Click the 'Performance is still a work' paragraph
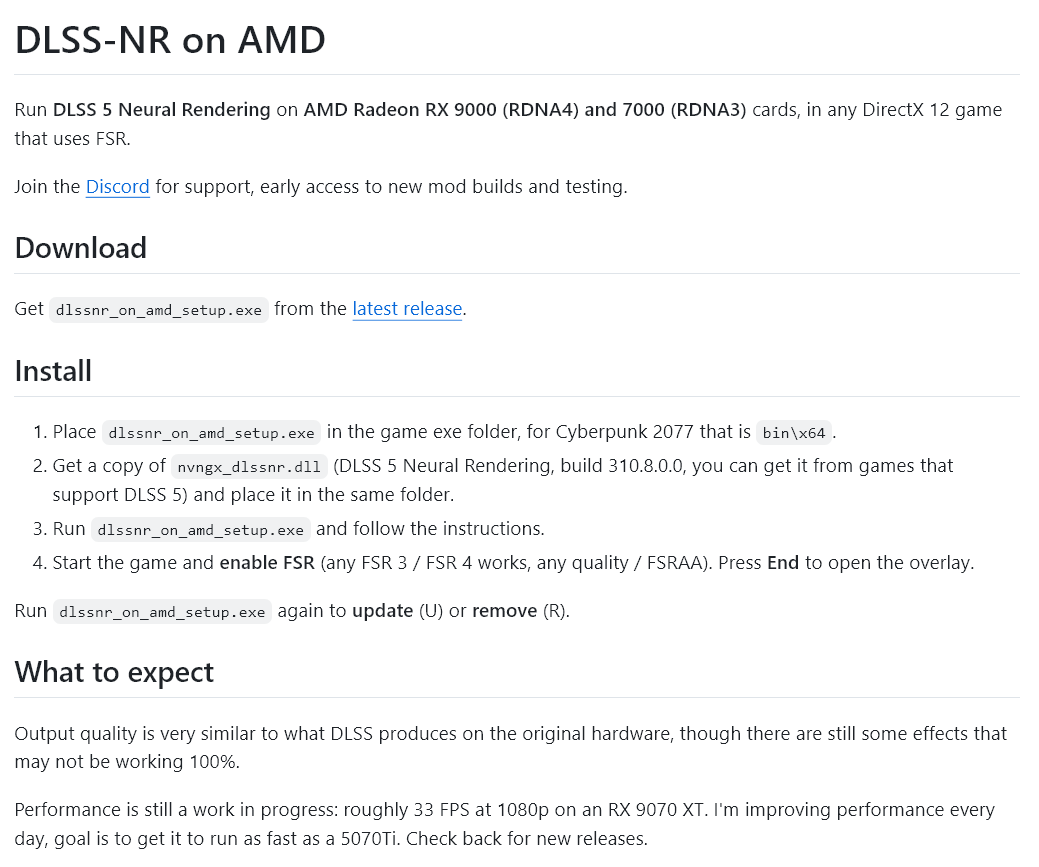The width and height of the screenshot is (1039, 867). 504,824
